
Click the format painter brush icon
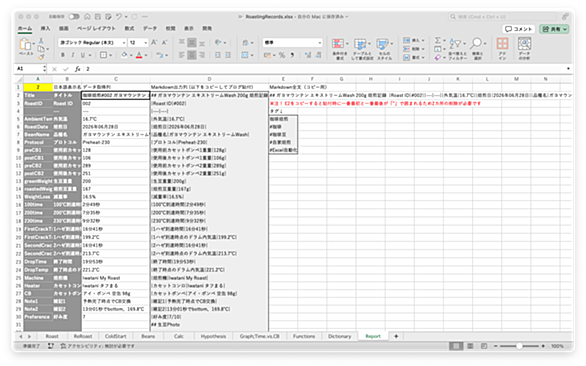(x=41, y=57)
